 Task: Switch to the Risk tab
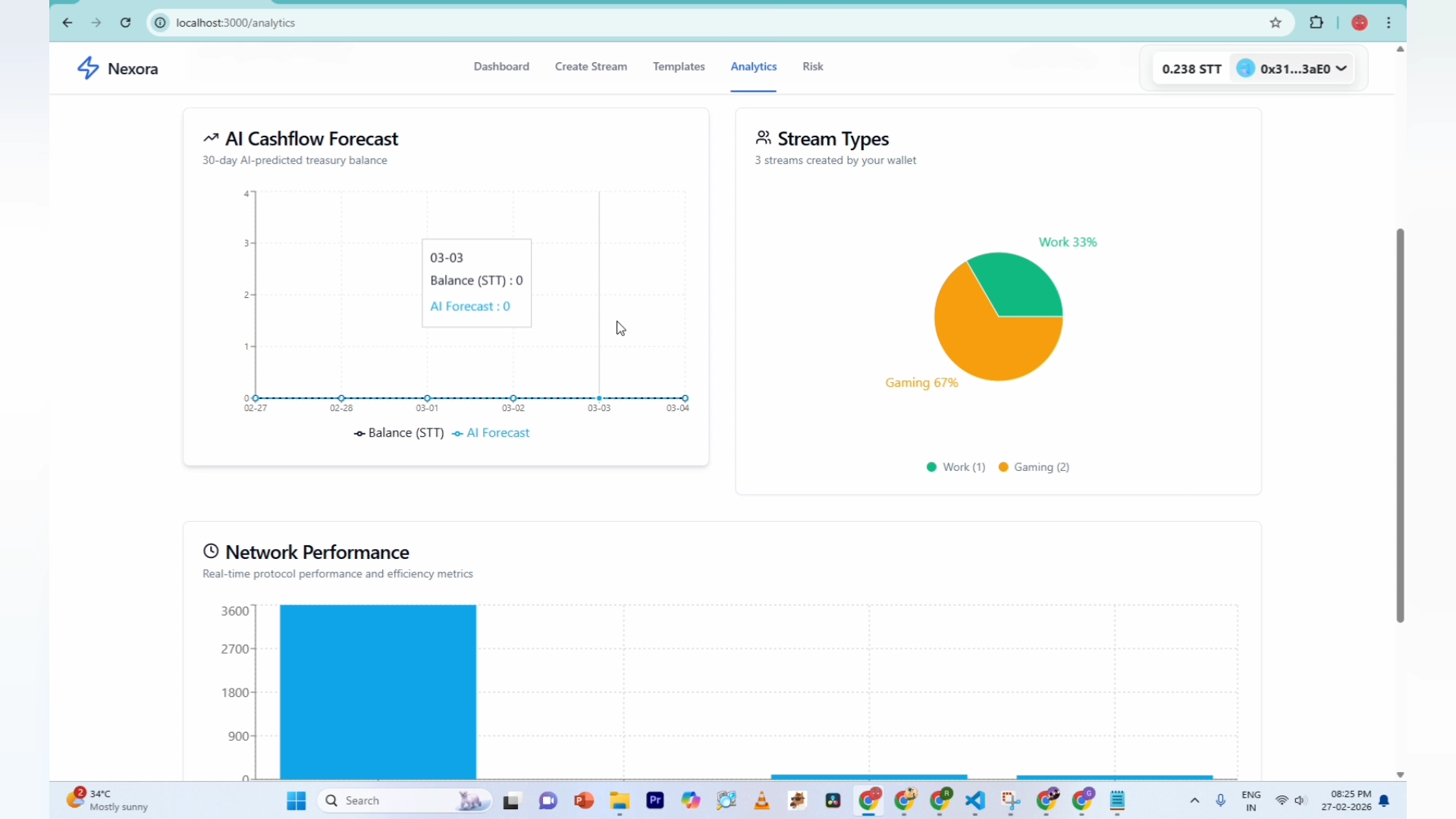[x=813, y=67]
